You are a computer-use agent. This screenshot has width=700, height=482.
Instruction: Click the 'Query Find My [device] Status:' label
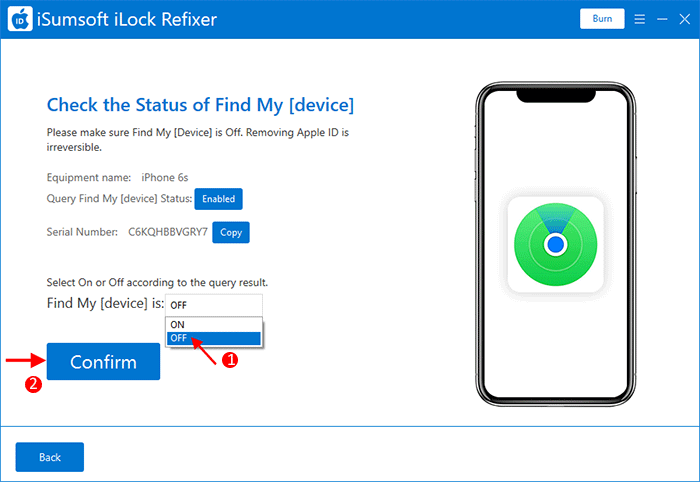coord(119,199)
